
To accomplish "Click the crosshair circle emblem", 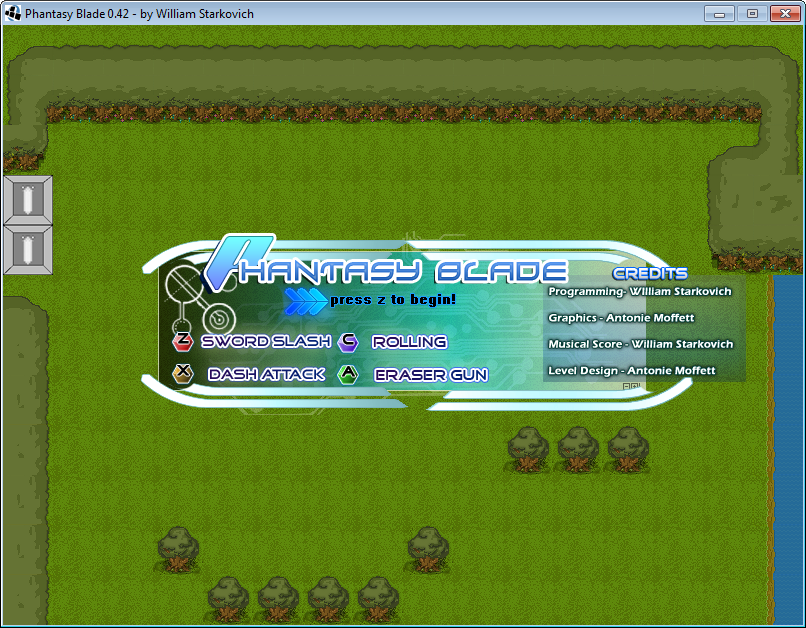I will [184, 286].
